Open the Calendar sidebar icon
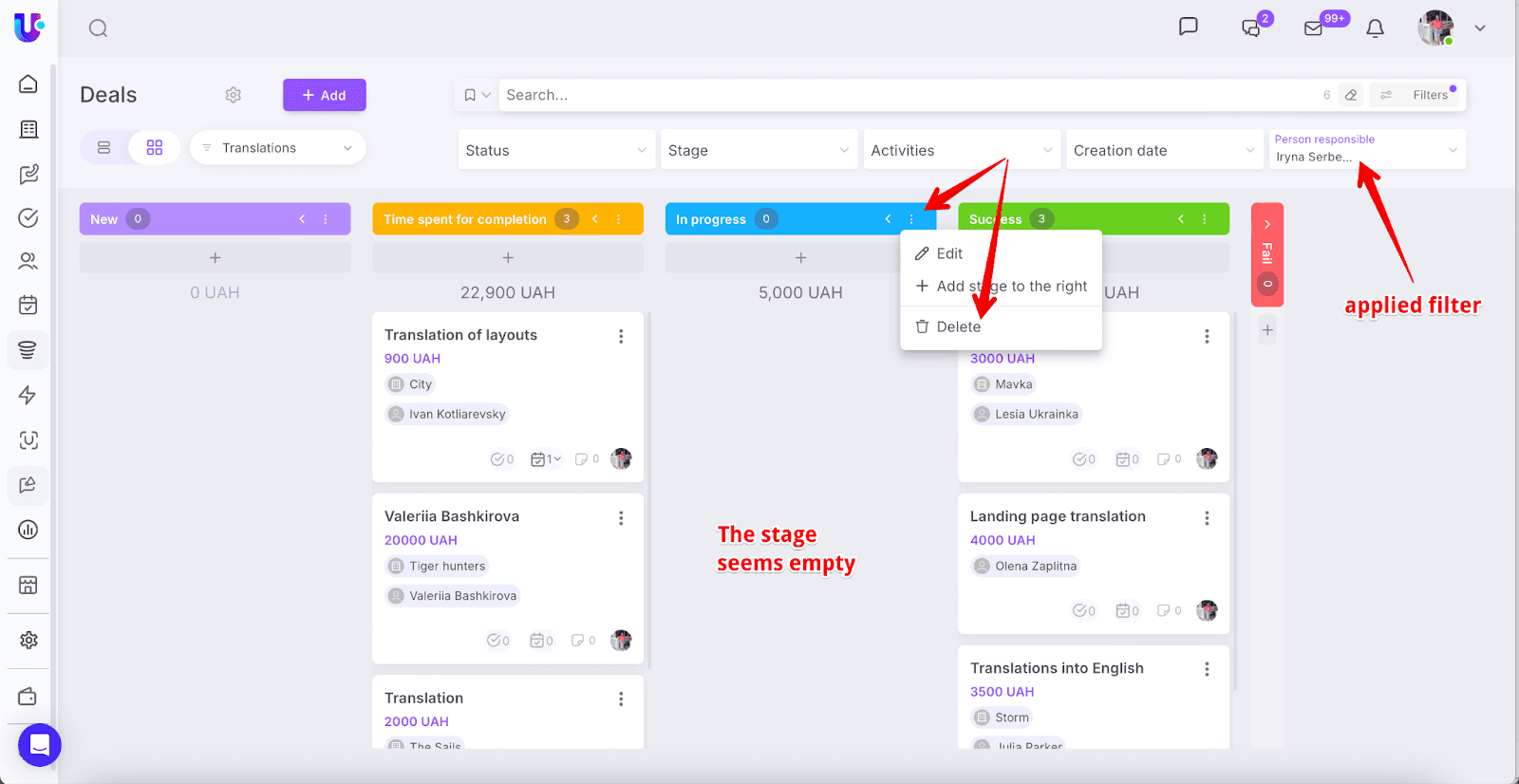Image resolution: width=1519 pixels, height=784 pixels. pyautogui.click(x=28, y=305)
